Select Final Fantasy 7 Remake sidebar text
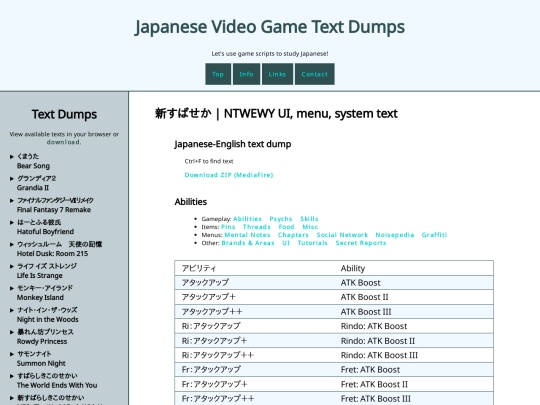The width and height of the screenshot is (540, 405). [x=54, y=210]
